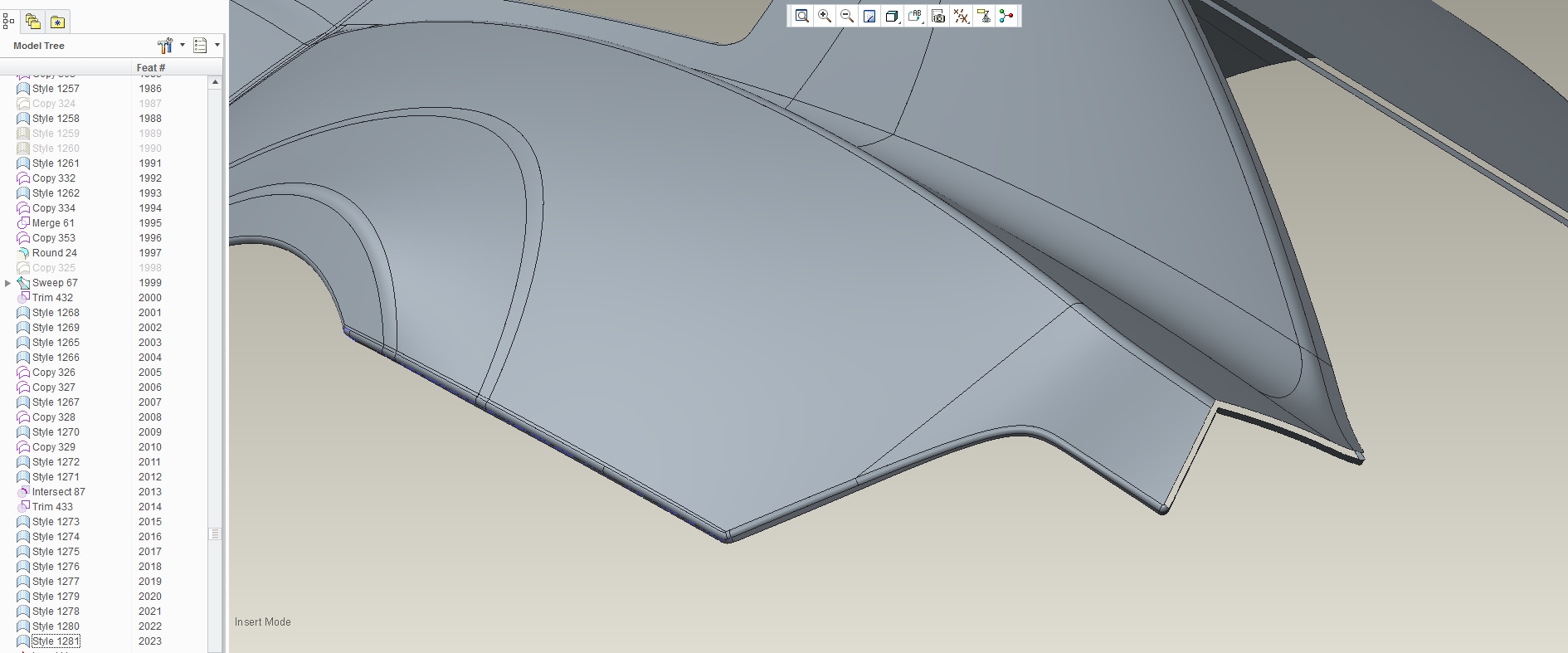This screenshot has height=653, width=1568.
Task: Select the Copy 328 feature
Action: tap(54, 417)
